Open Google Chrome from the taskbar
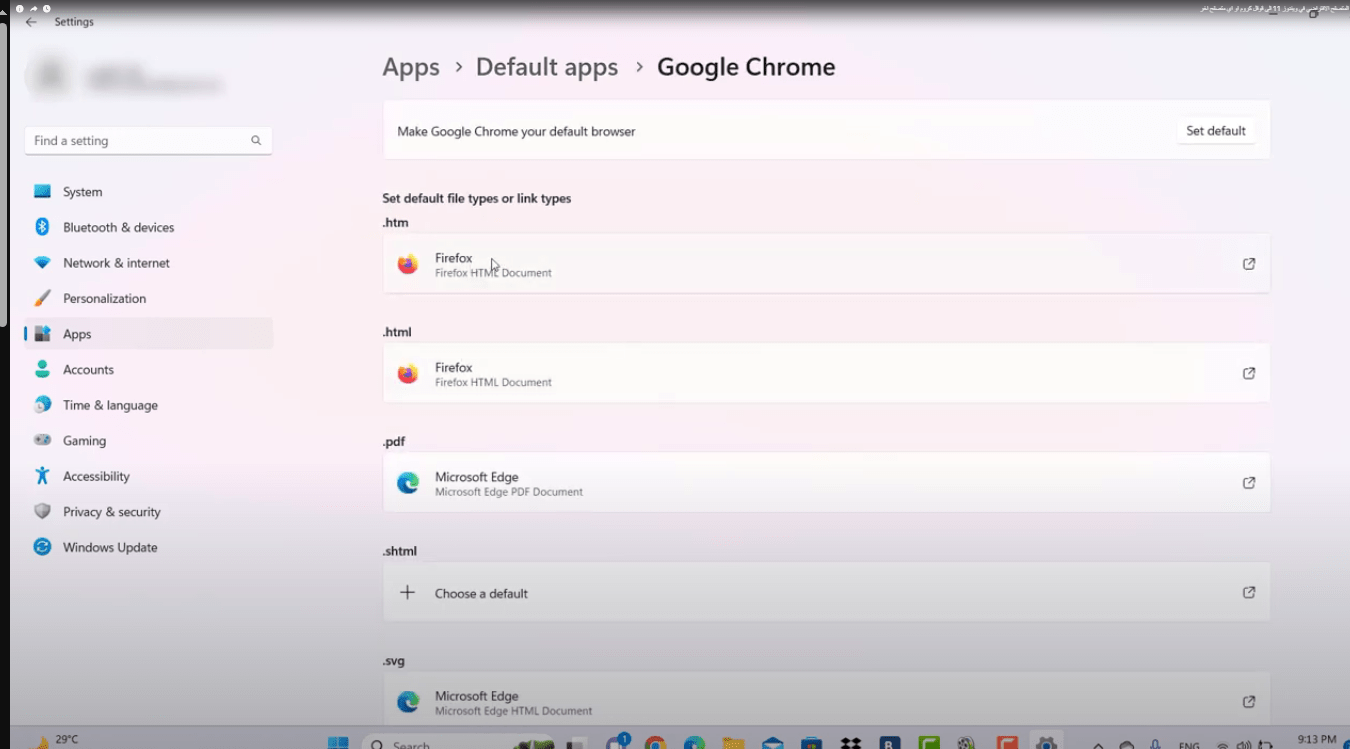 [656, 743]
